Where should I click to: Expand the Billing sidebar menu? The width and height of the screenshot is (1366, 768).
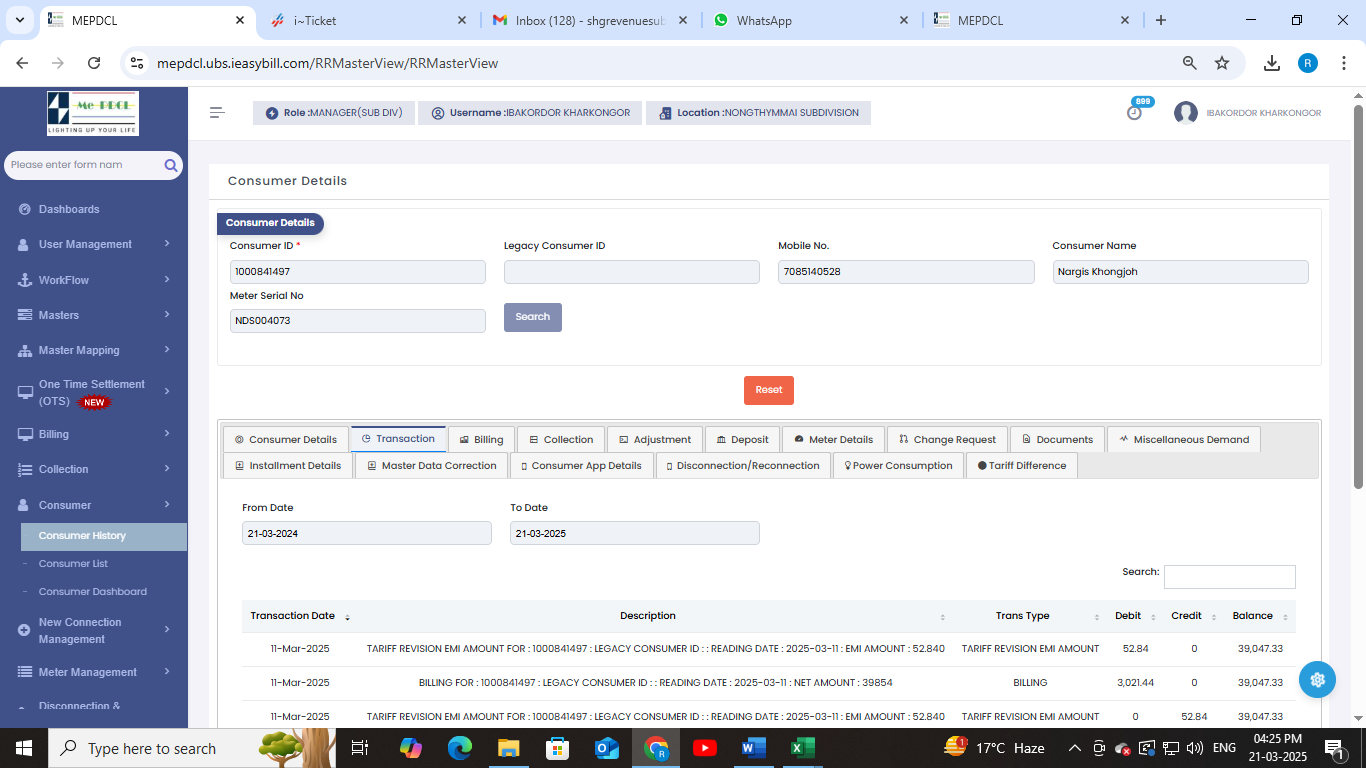tap(94, 434)
